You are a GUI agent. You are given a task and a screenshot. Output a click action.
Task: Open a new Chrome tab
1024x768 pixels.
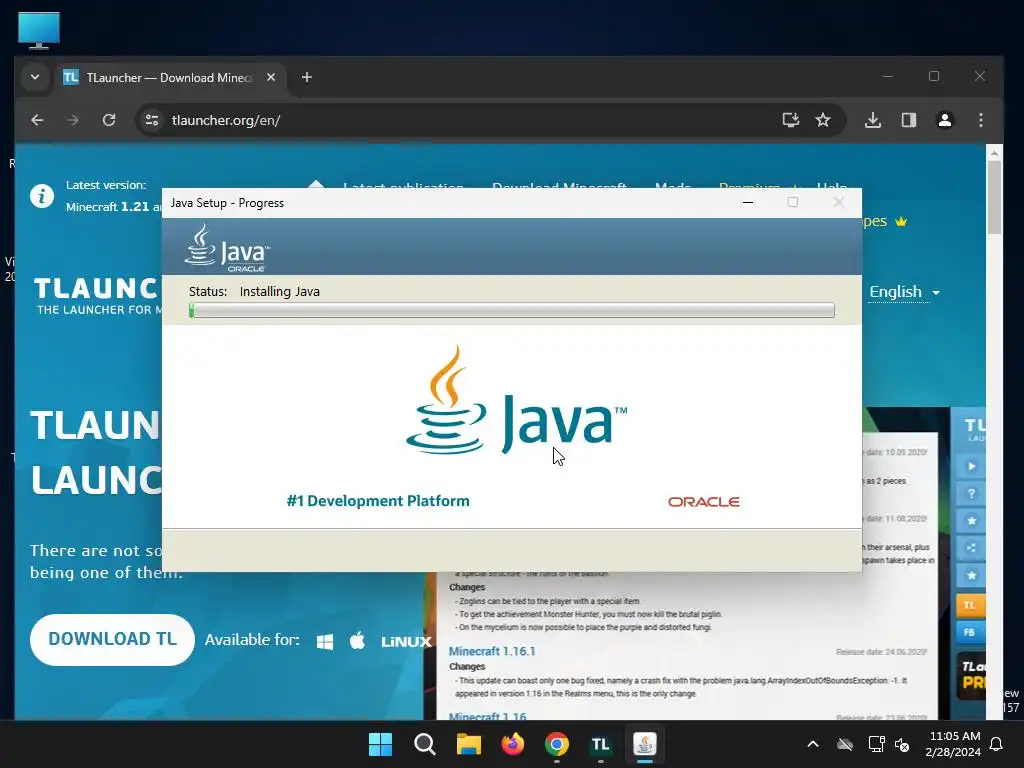[x=306, y=77]
